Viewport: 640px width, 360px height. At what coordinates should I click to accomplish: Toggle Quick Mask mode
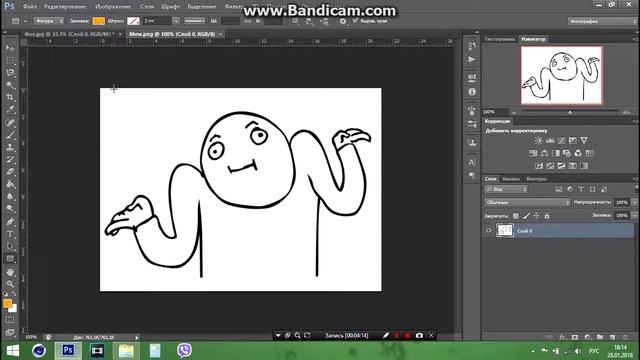click(10, 320)
